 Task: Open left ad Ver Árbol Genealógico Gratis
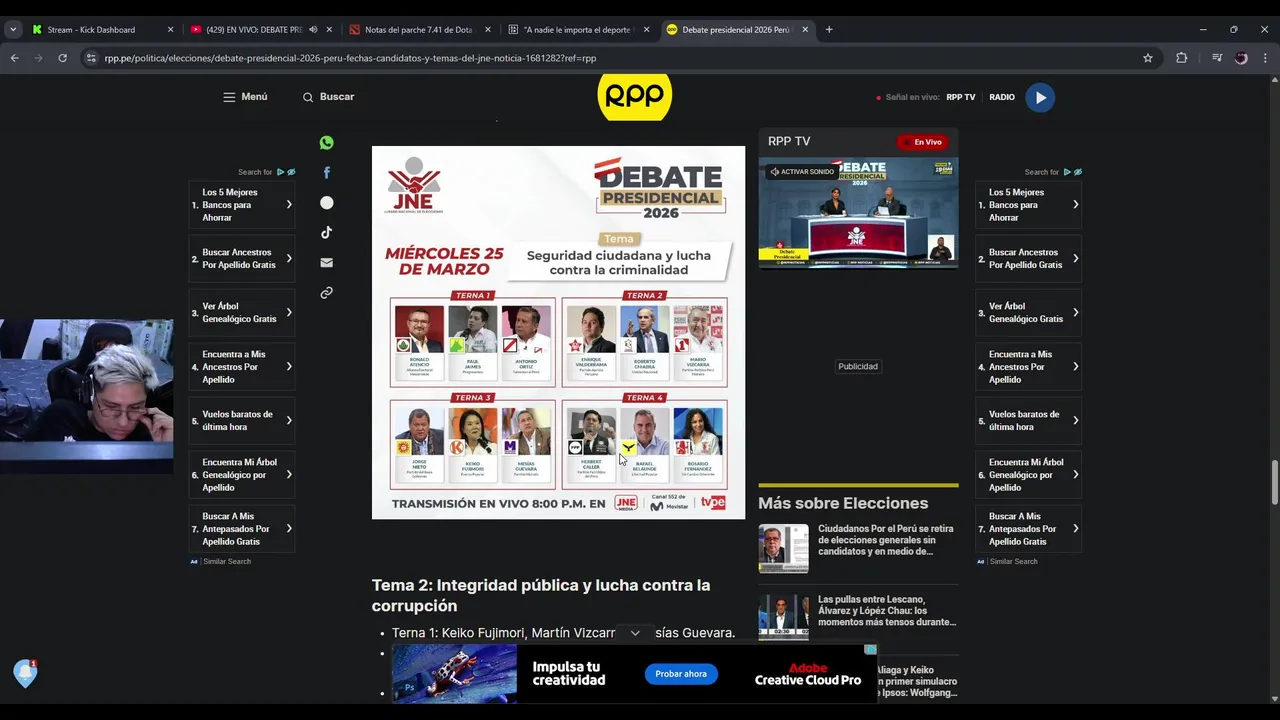click(242, 313)
